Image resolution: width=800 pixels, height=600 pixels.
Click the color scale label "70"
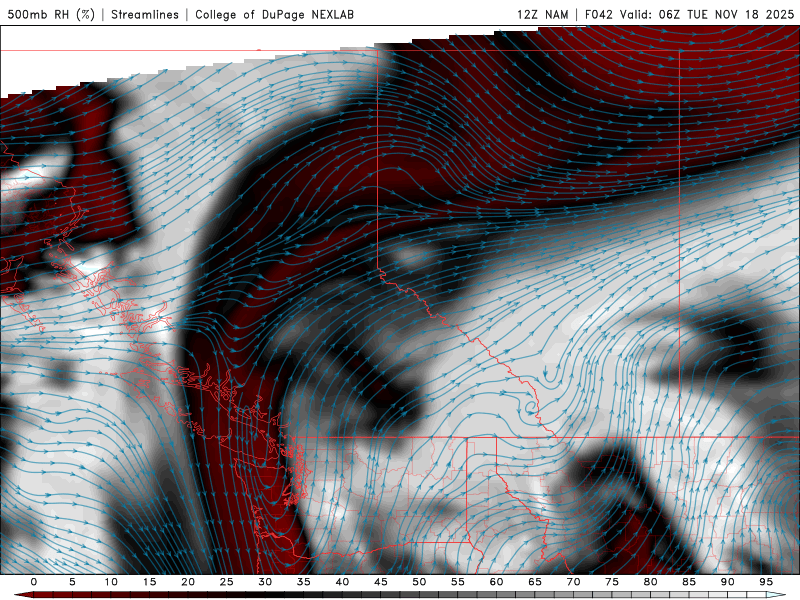point(573,582)
